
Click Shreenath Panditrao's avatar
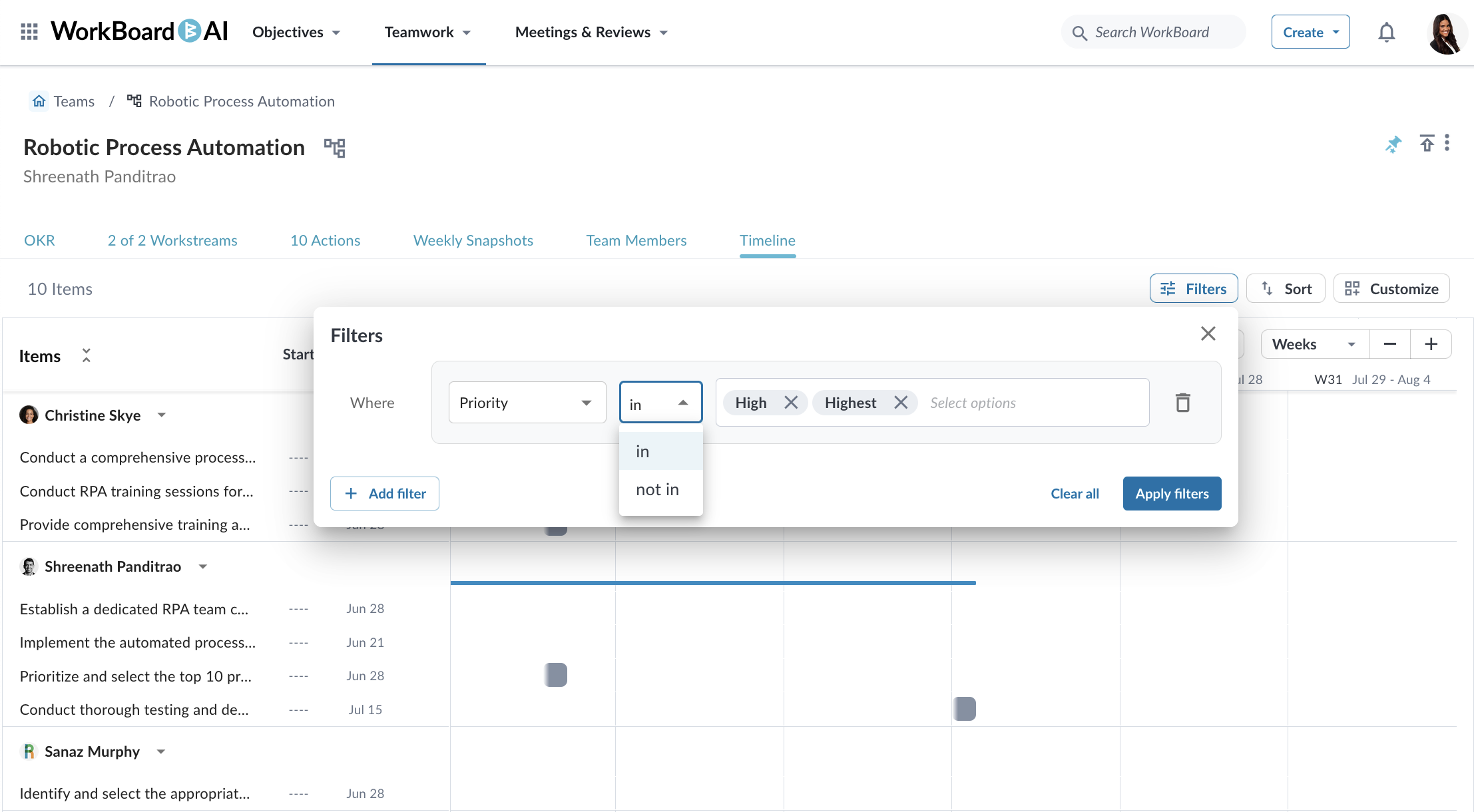click(29, 566)
